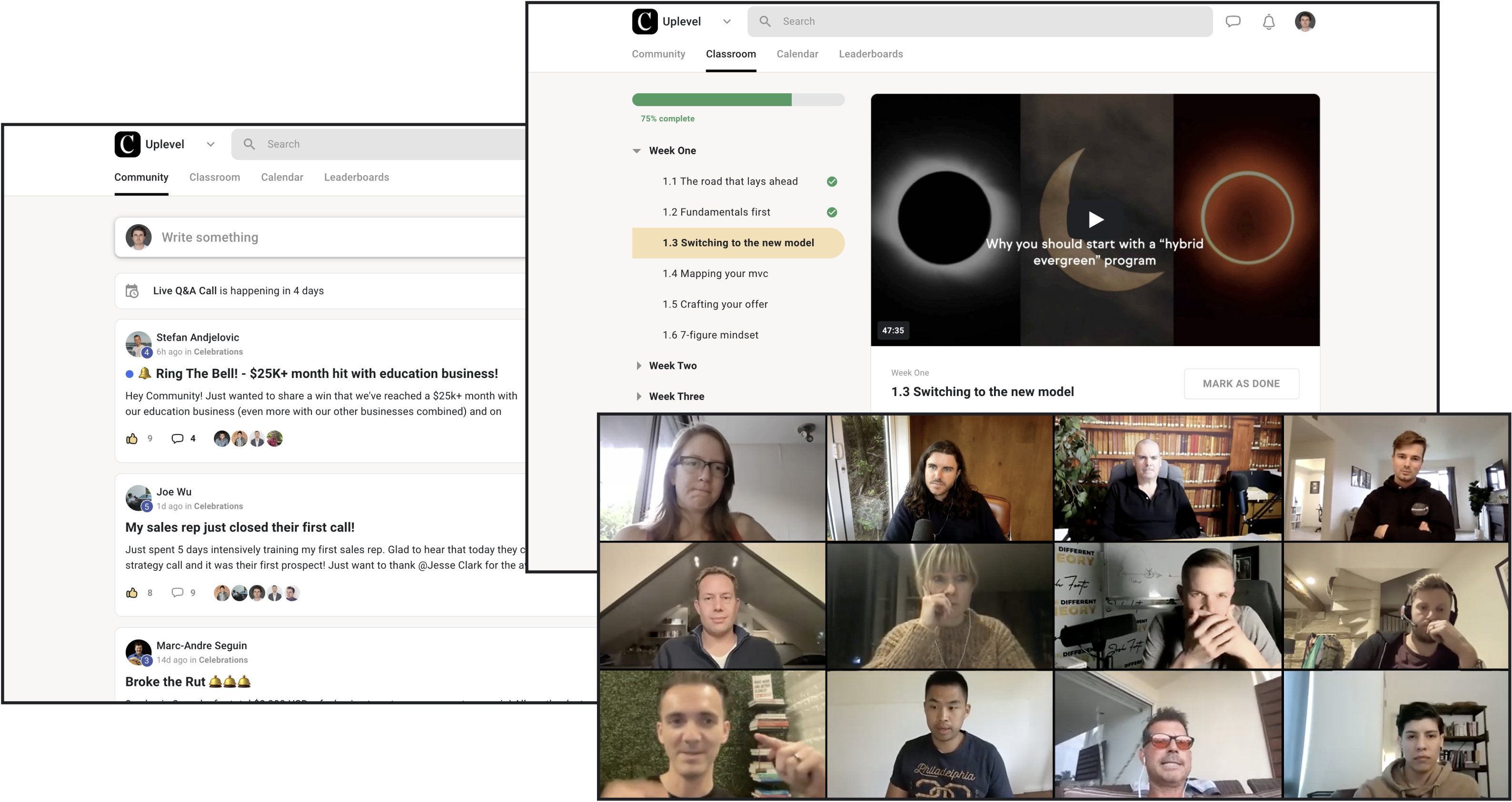
Task: Switch to the Calendar tab in Classroom
Action: (796, 54)
